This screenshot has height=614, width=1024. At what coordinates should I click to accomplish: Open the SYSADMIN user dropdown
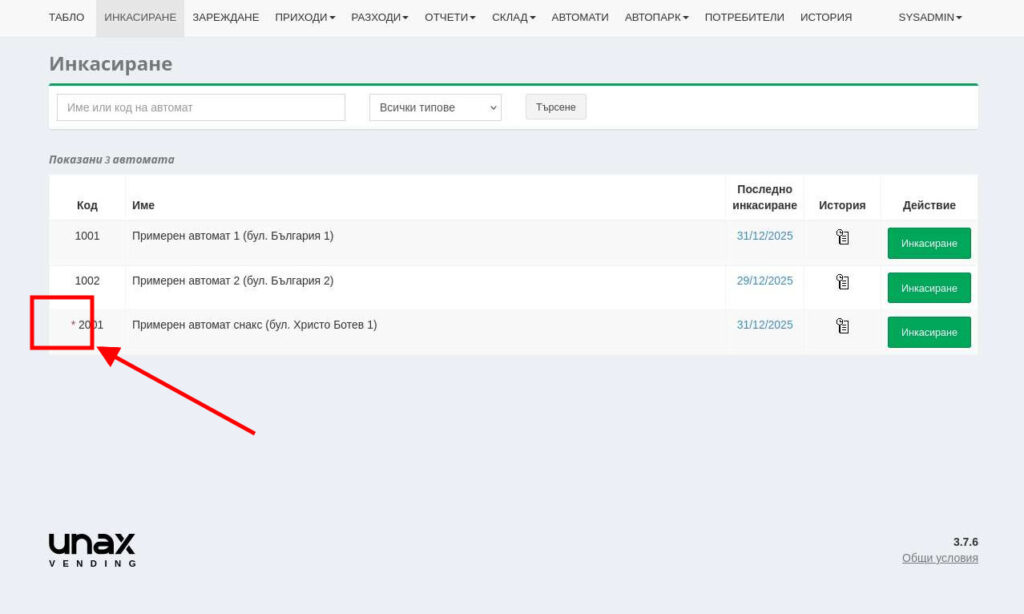point(930,18)
